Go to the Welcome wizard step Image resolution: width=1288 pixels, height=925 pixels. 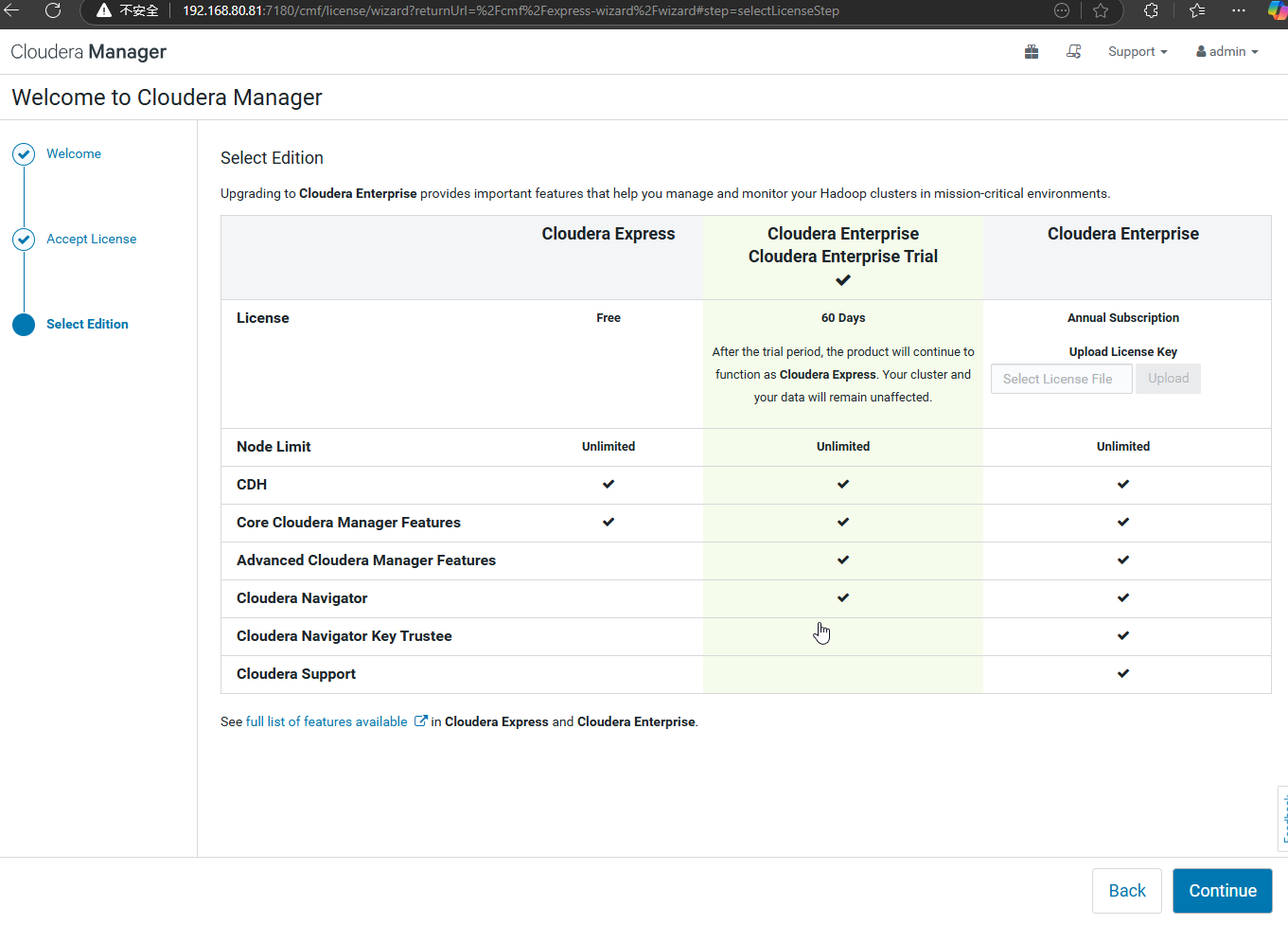point(74,153)
